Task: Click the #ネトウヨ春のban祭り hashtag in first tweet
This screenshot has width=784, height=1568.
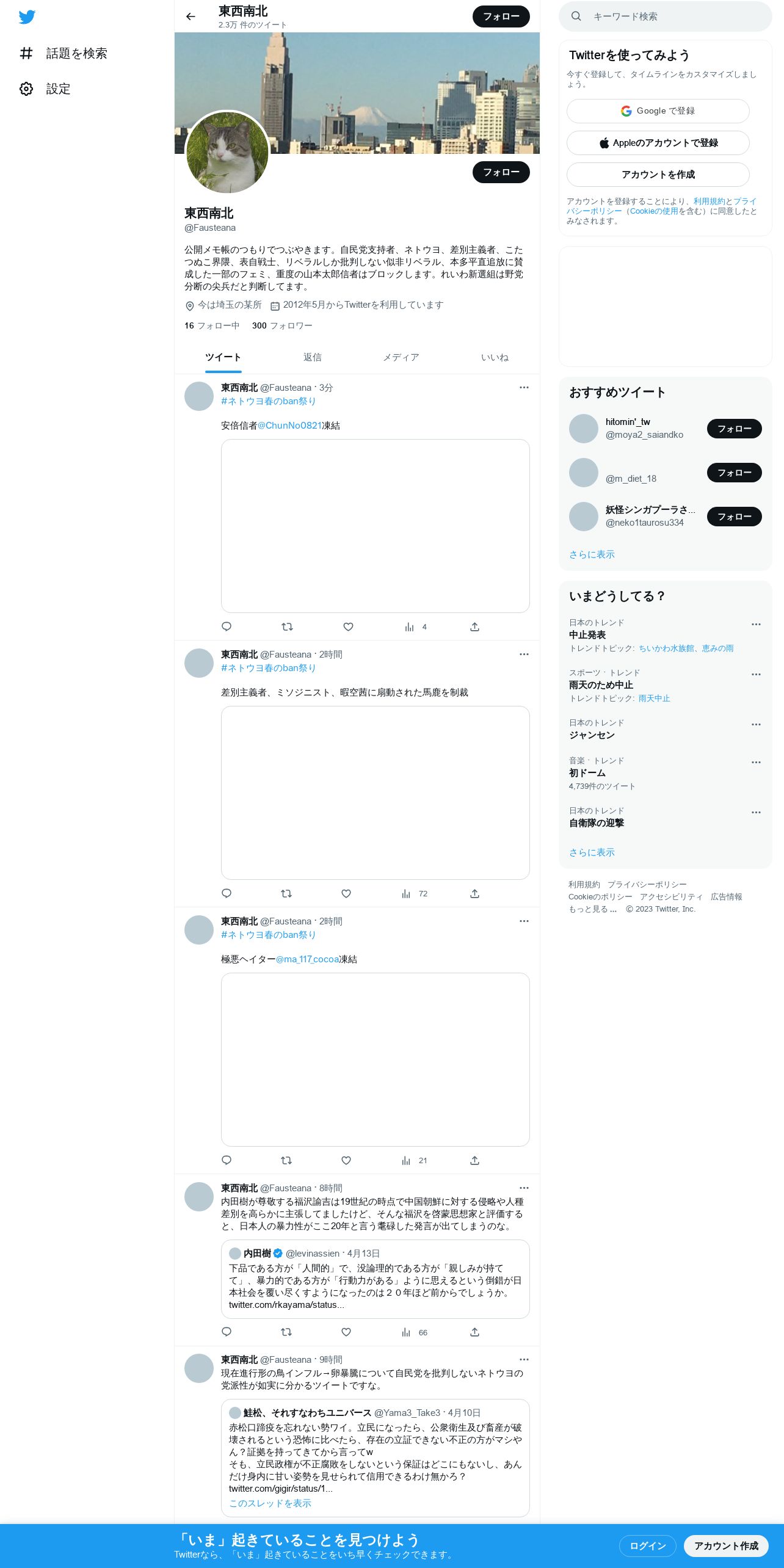Action: pos(268,401)
